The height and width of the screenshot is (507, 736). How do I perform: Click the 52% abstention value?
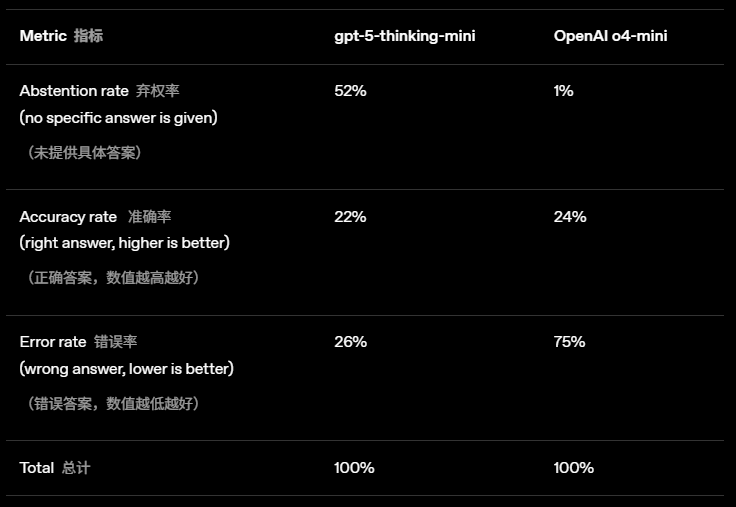(x=350, y=91)
